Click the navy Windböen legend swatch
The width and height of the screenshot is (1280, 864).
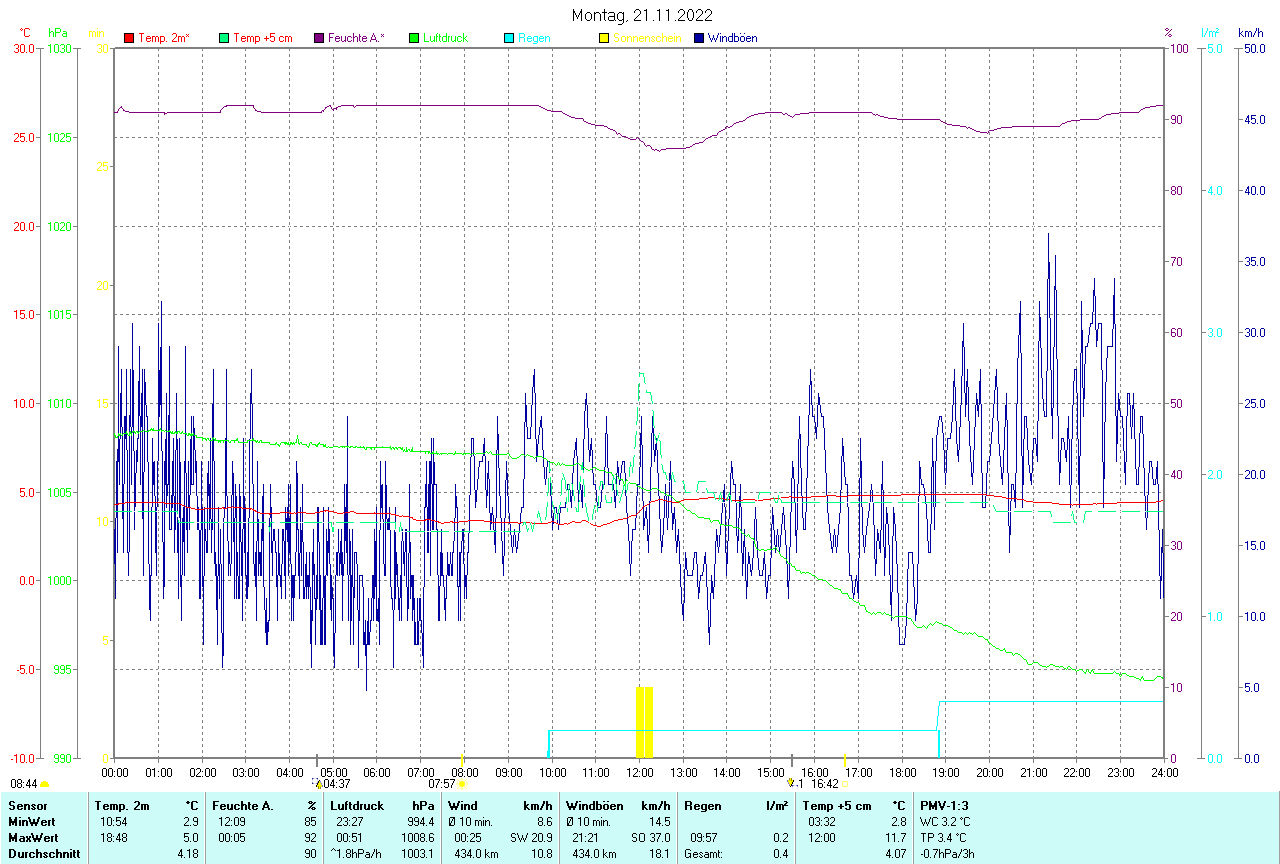coord(699,38)
